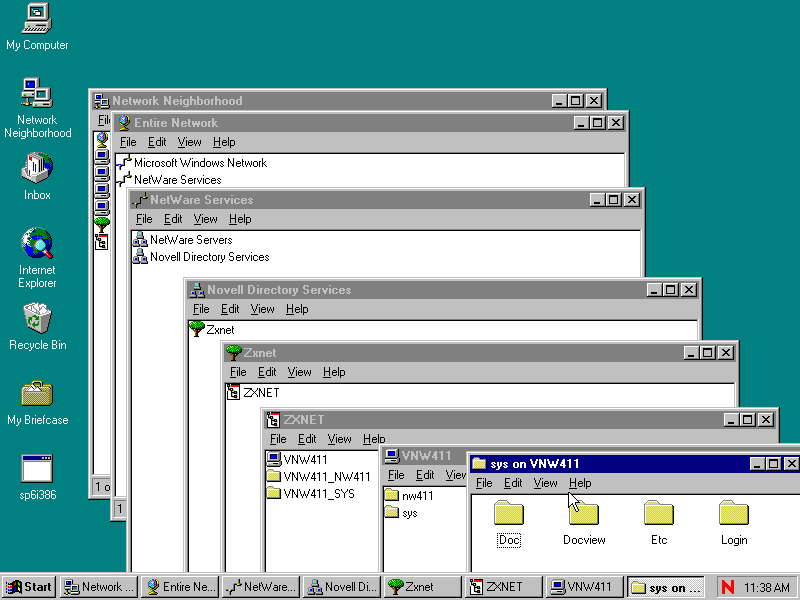This screenshot has height=600, width=800.
Task: Select nw411 folder in VNW411 window
Action: click(x=409, y=495)
